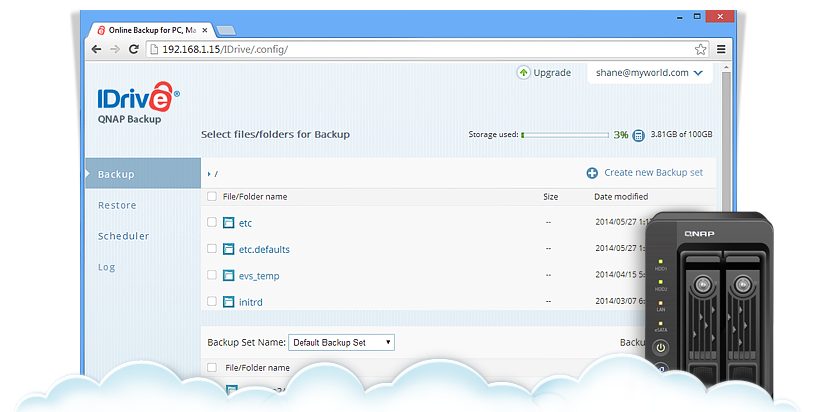Viewport: 816px width, 412px height.
Task: Close the Online Backup browser tab
Action: (205, 30)
